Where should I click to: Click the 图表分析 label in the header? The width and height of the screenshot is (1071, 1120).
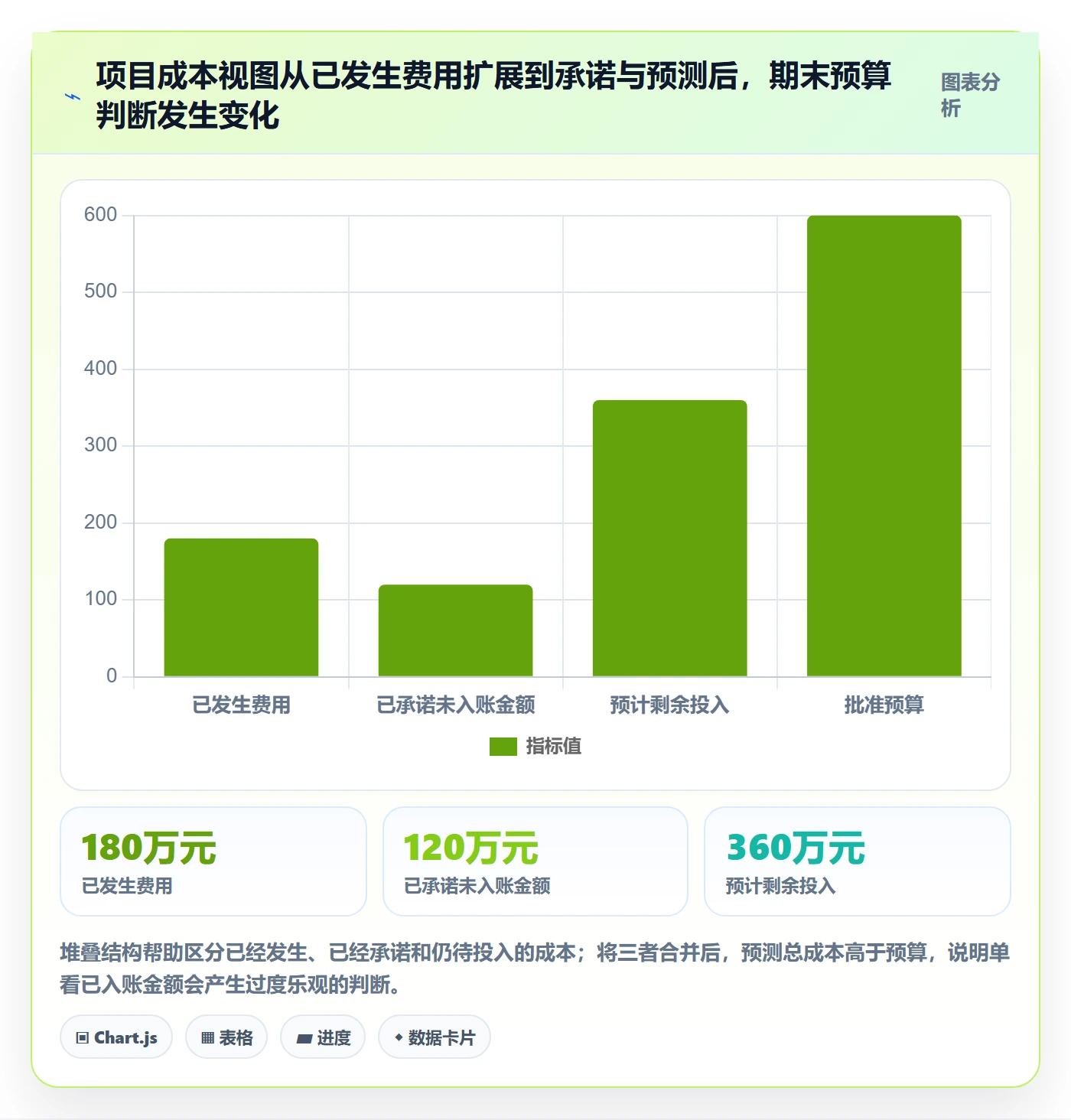pyautogui.click(x=970, y=95)
